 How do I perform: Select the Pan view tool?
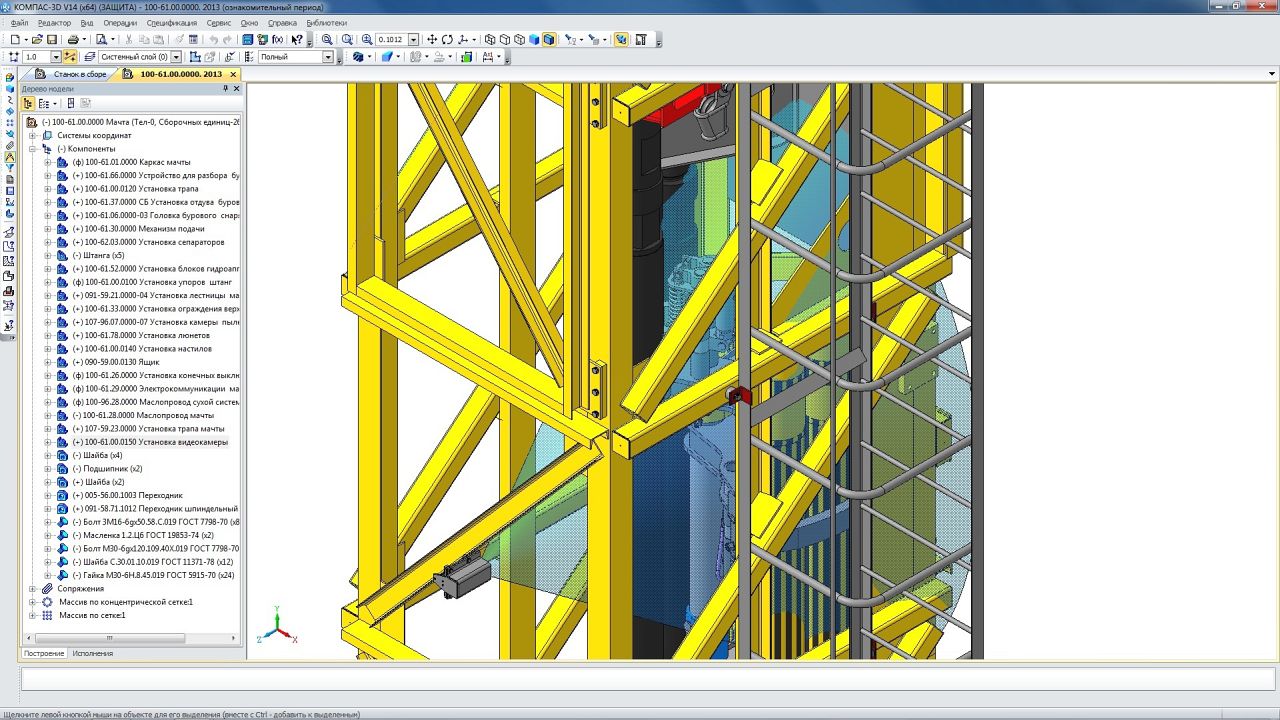pyautogui.click(x=432, y=40)
